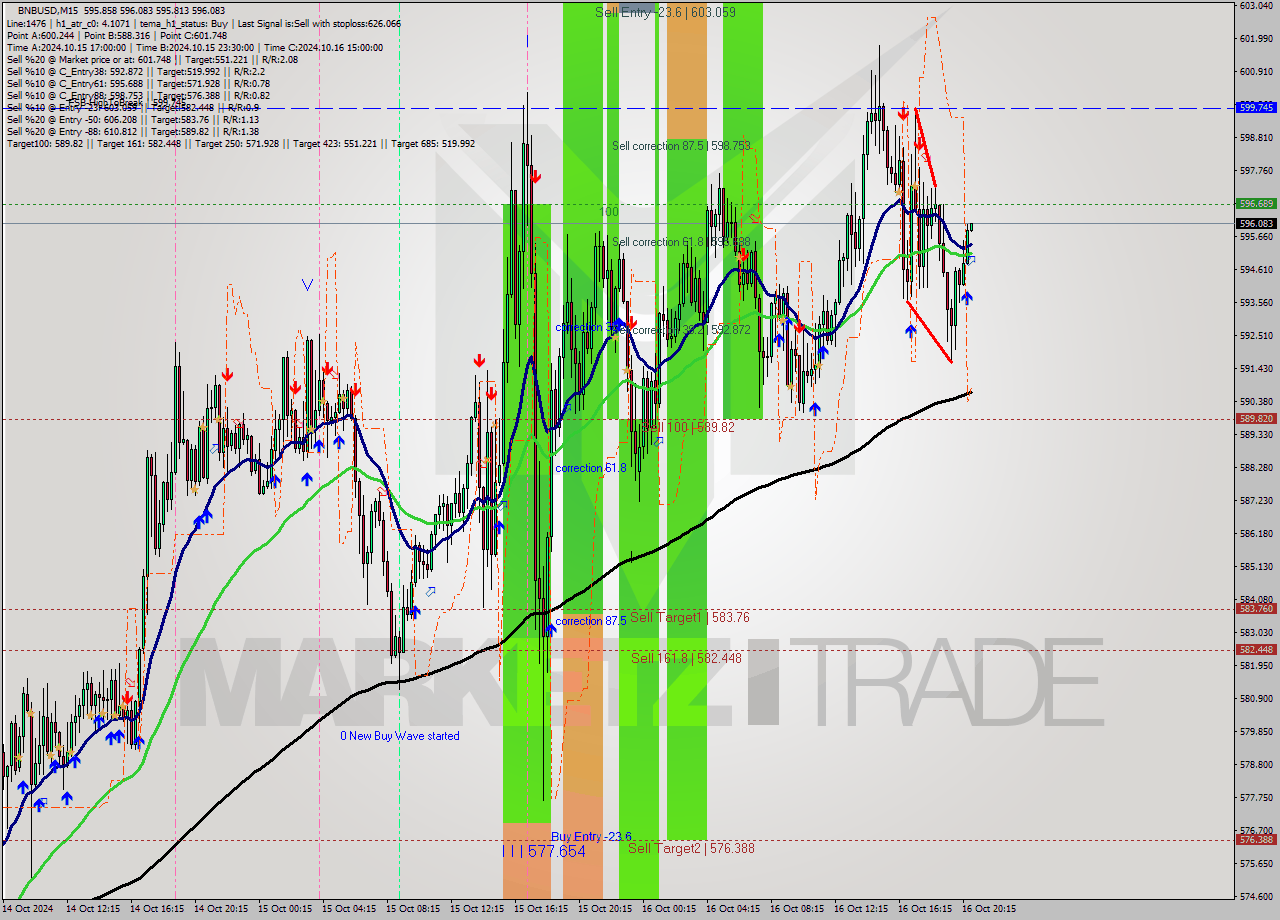Click the 'Sell Target2 | 576.388' label
Image resolution: width=1280 pixels, height=920 pixels.
[x=691, y=848]
